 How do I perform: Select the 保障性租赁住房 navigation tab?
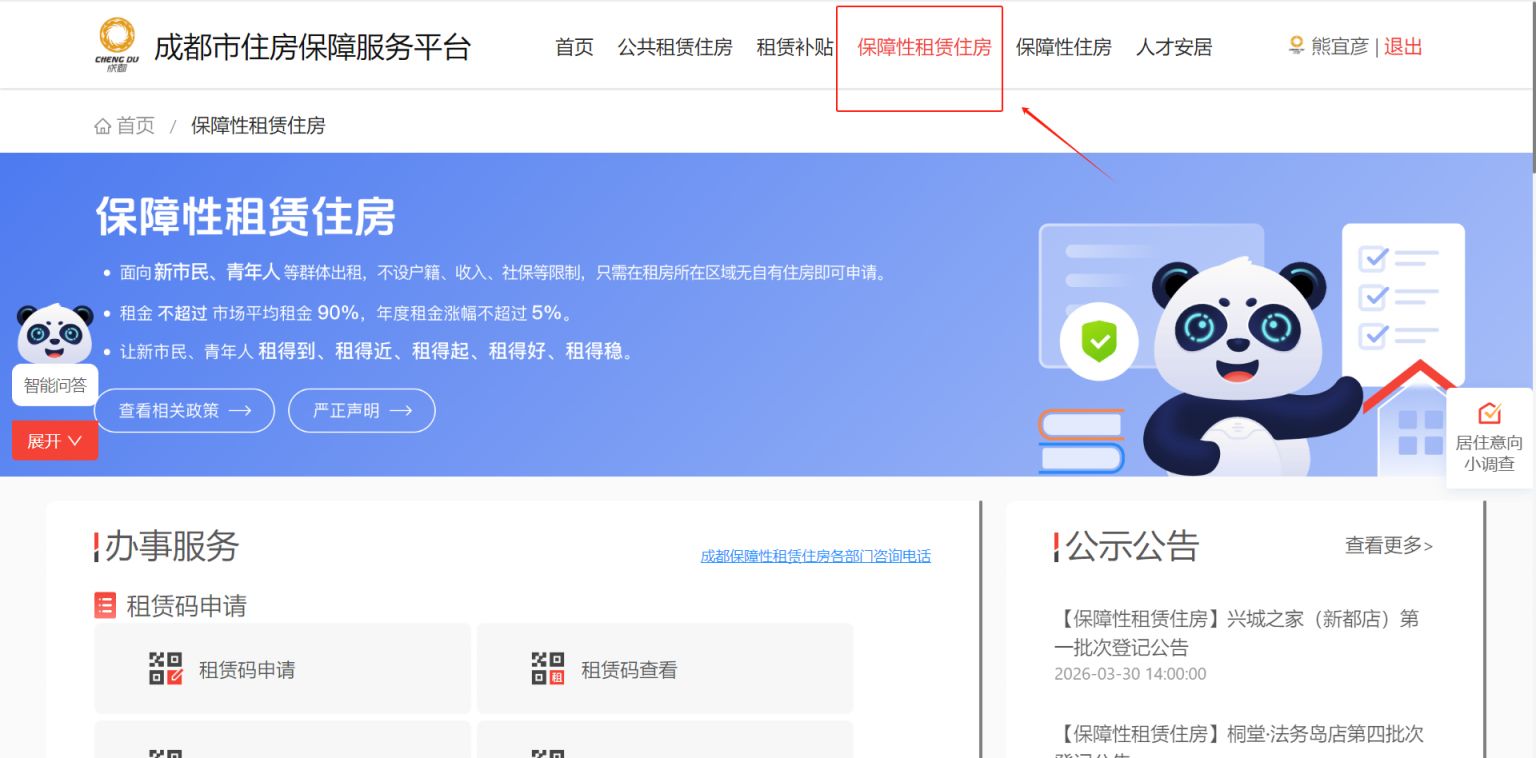[924, 47]
